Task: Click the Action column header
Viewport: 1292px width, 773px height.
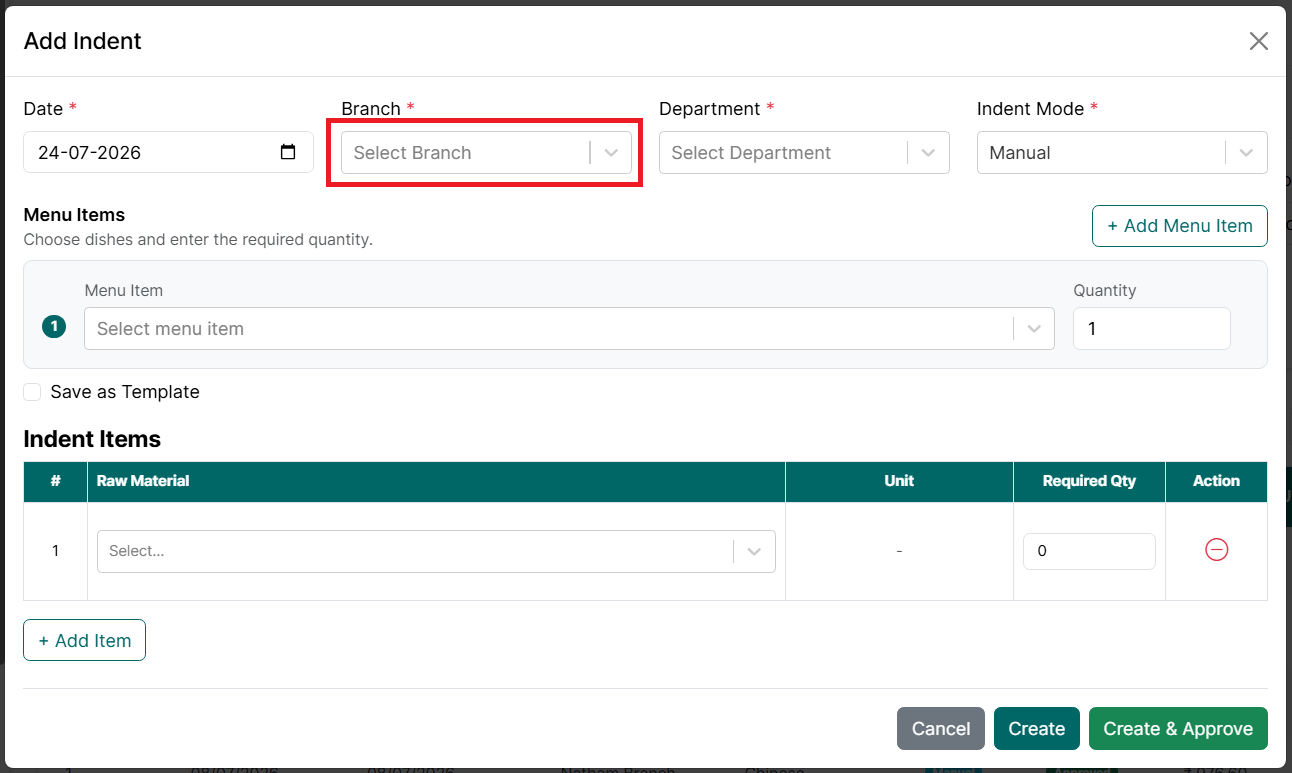Action: (1216, 481)
